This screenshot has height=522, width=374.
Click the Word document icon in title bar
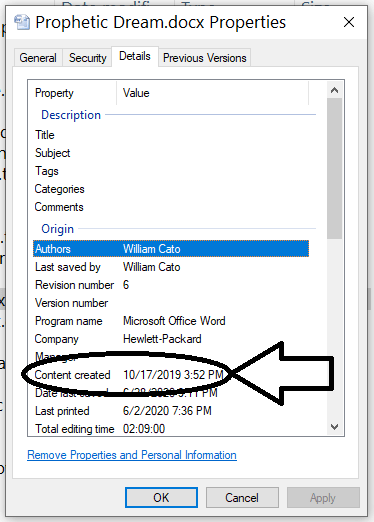tap(22, 22)
